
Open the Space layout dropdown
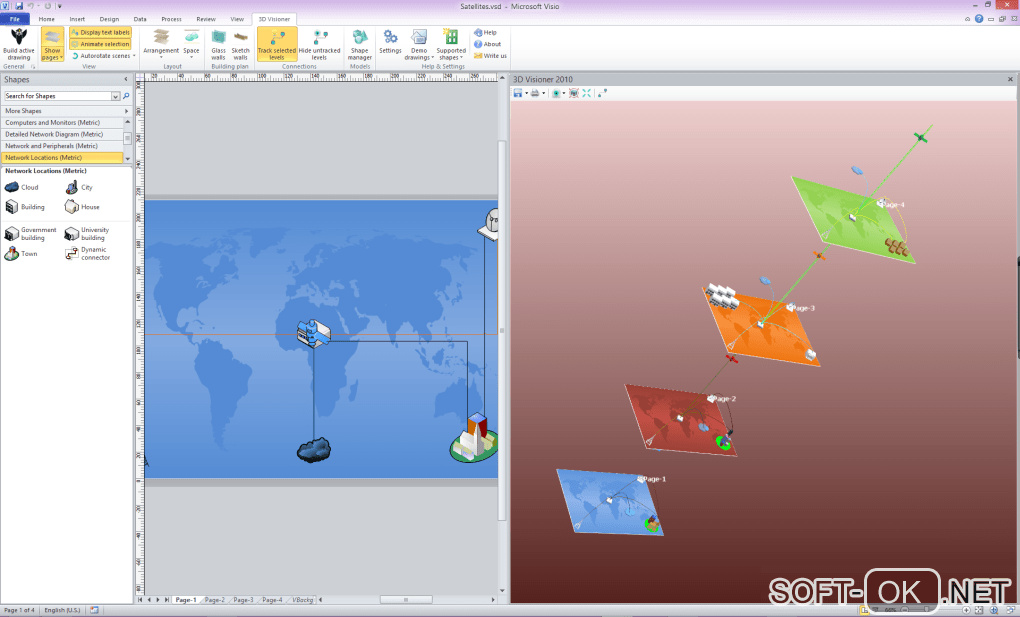coord(191,44)
